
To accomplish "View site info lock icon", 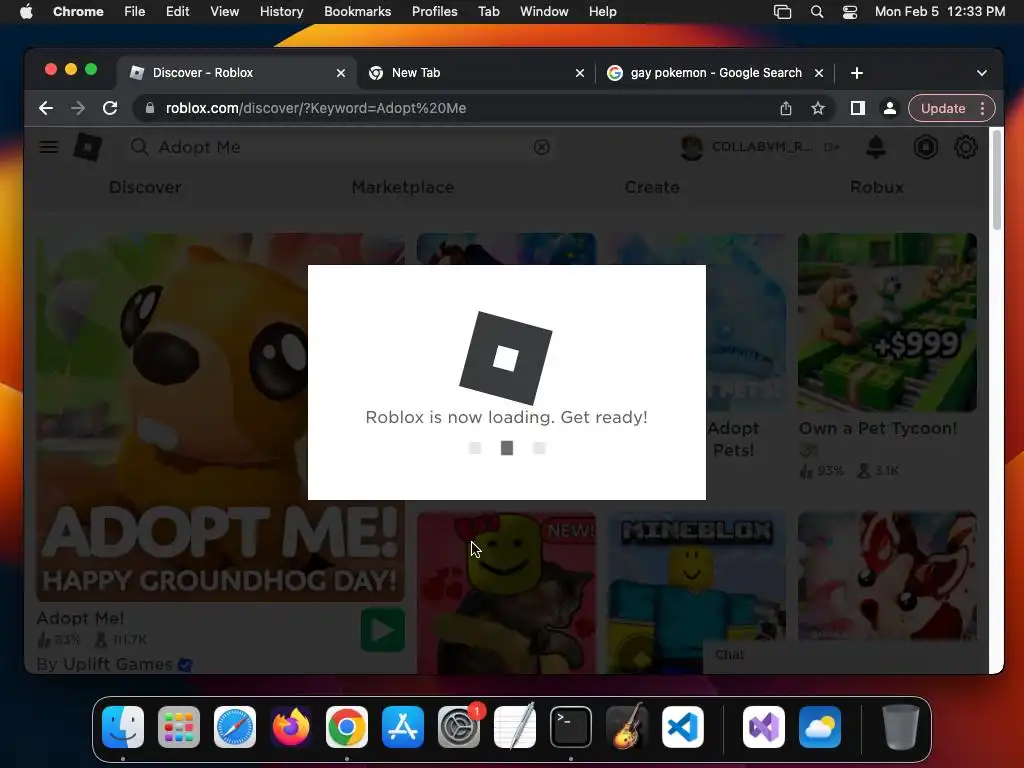I will [x=150, y=108].
